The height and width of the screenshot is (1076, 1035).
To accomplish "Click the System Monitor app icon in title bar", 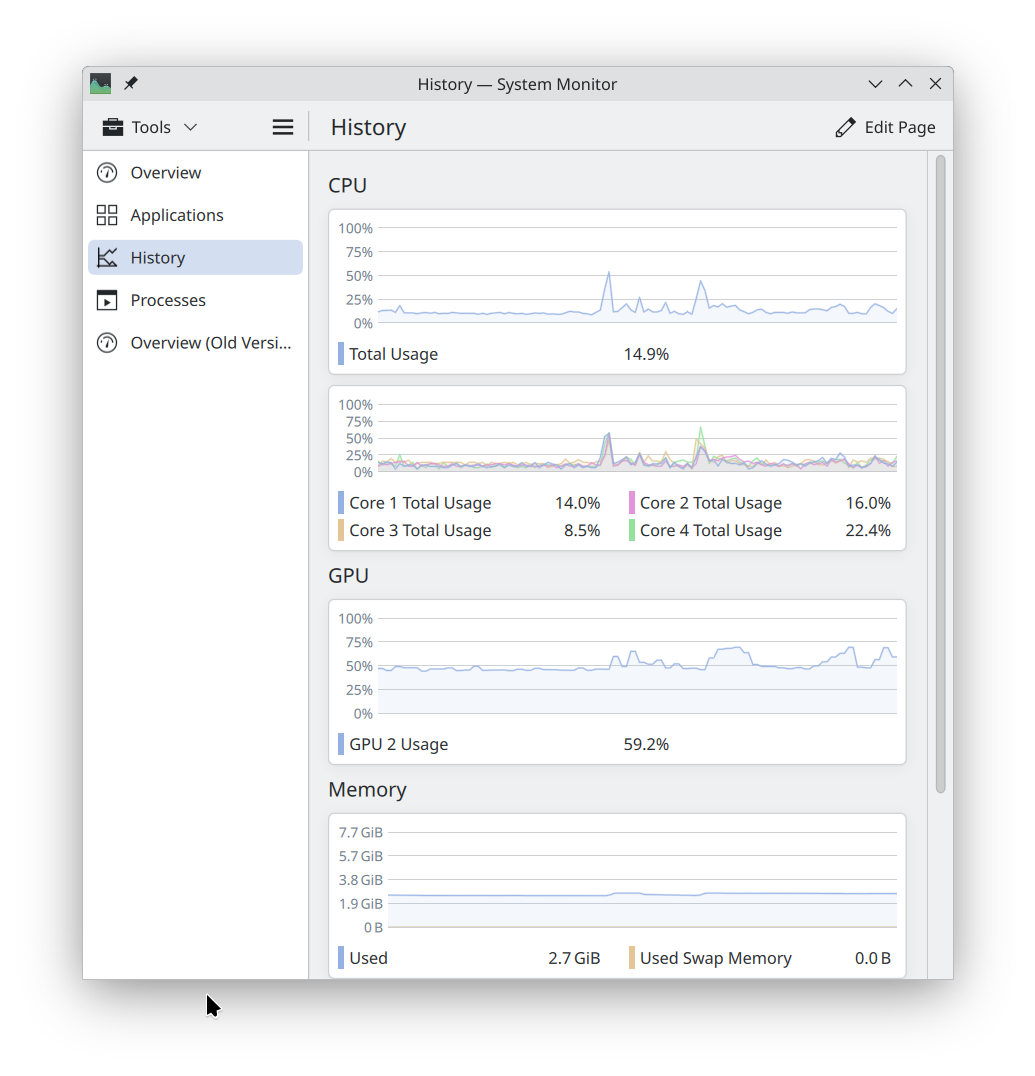I will (101, 84).
